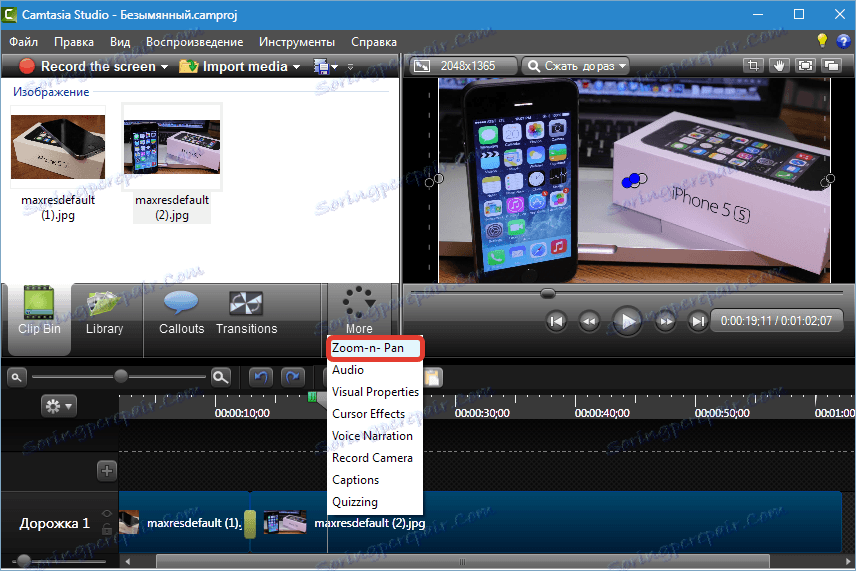This screenshot has height=571, width=856.
Task: Click the timeline scroll right arrow
Action: click(848, 562)
